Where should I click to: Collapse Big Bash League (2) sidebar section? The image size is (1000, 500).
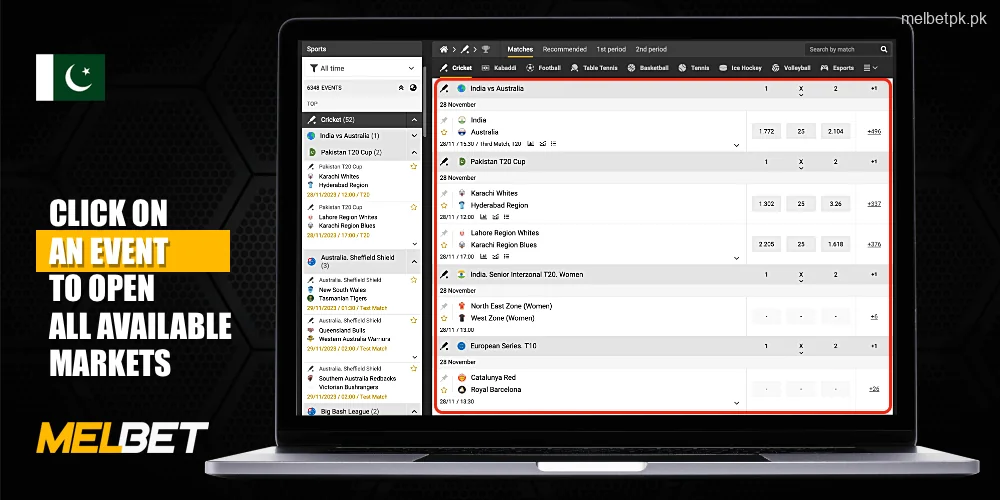point(414,412)
